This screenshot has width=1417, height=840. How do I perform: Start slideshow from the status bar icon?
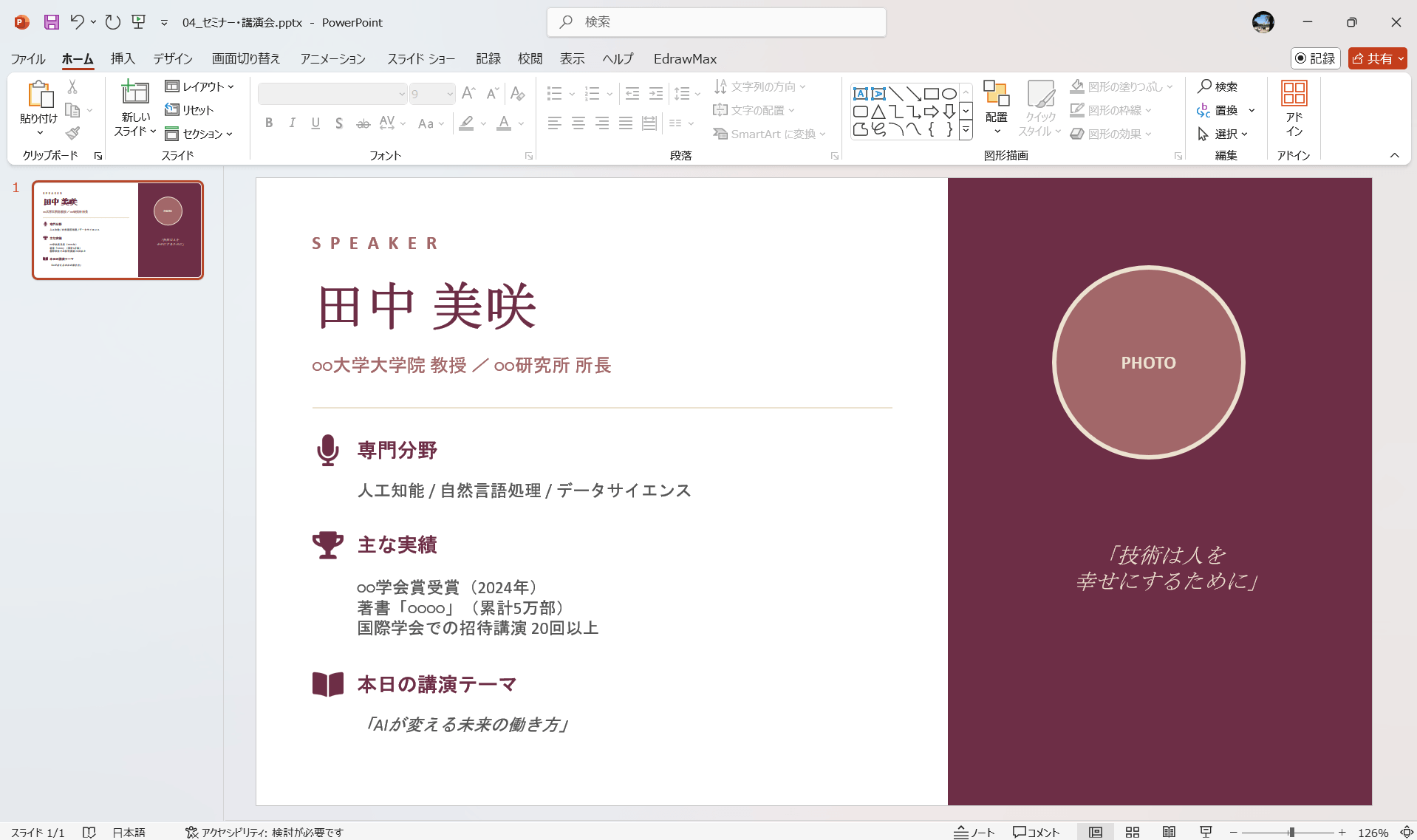pos(1205,831)
